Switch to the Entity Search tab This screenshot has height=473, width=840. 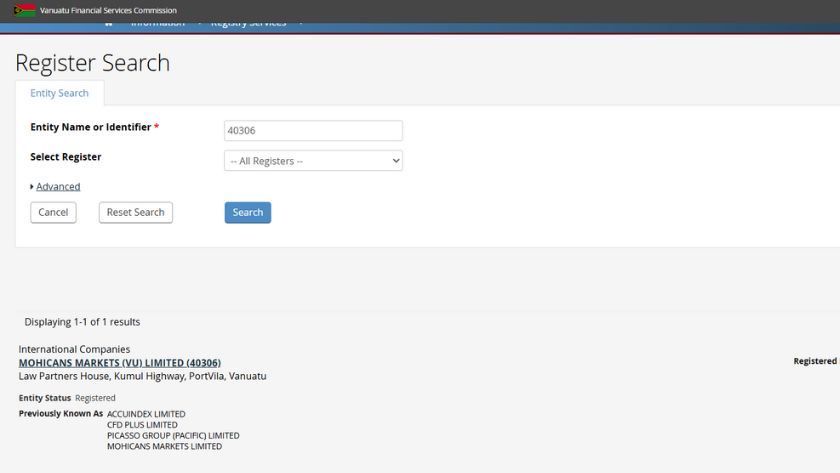(x=59, y=93)
